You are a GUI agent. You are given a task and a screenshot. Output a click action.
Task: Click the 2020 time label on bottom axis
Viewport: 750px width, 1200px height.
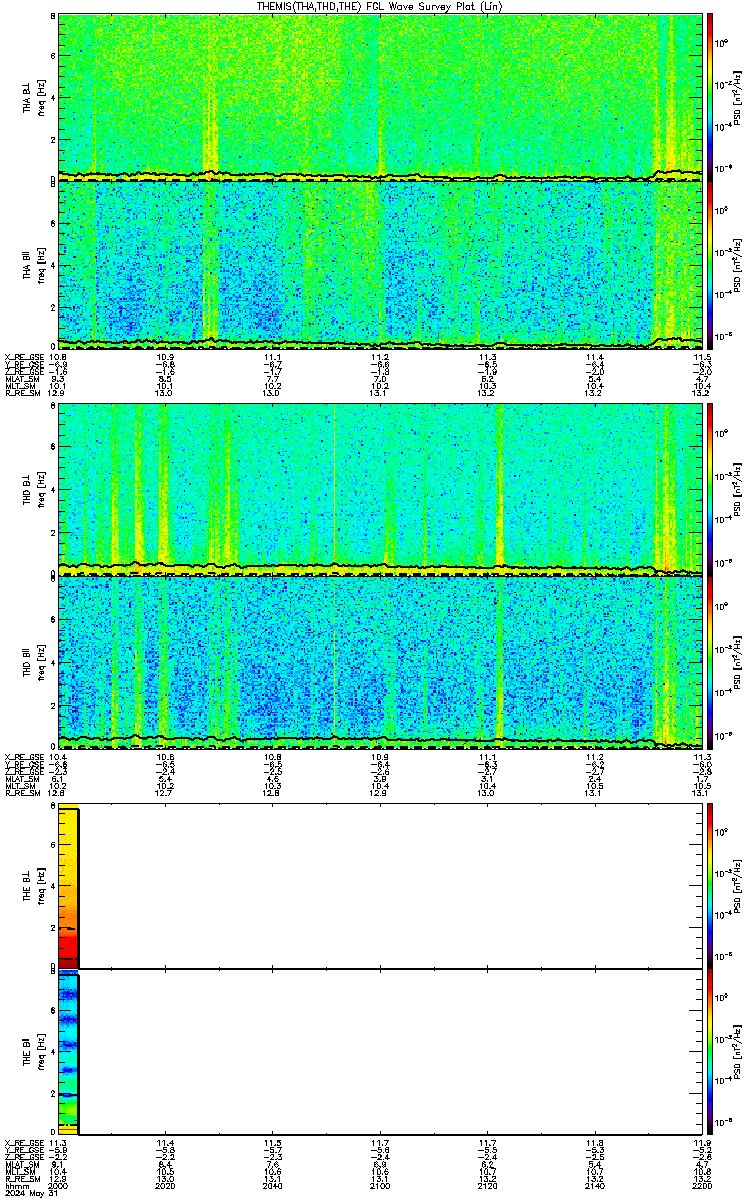coord(165,1185)
